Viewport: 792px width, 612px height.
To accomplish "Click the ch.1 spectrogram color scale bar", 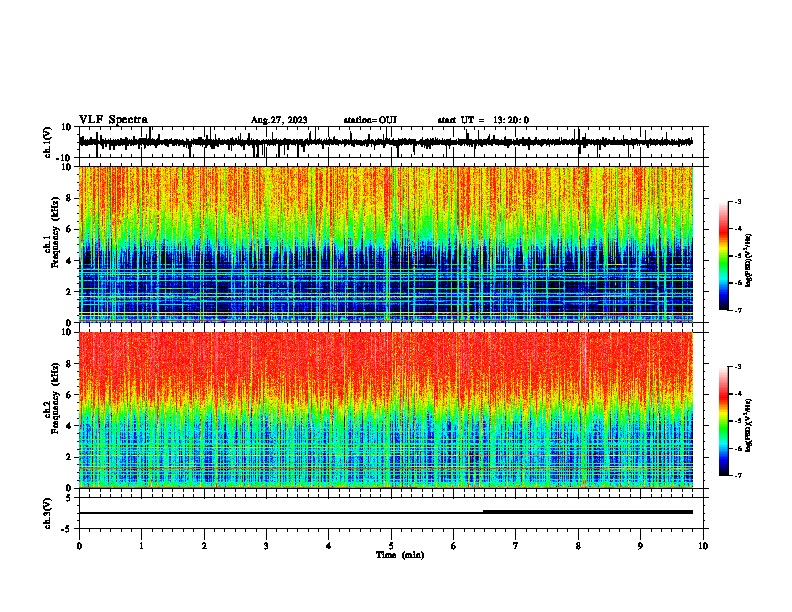I will coord(723,256).
